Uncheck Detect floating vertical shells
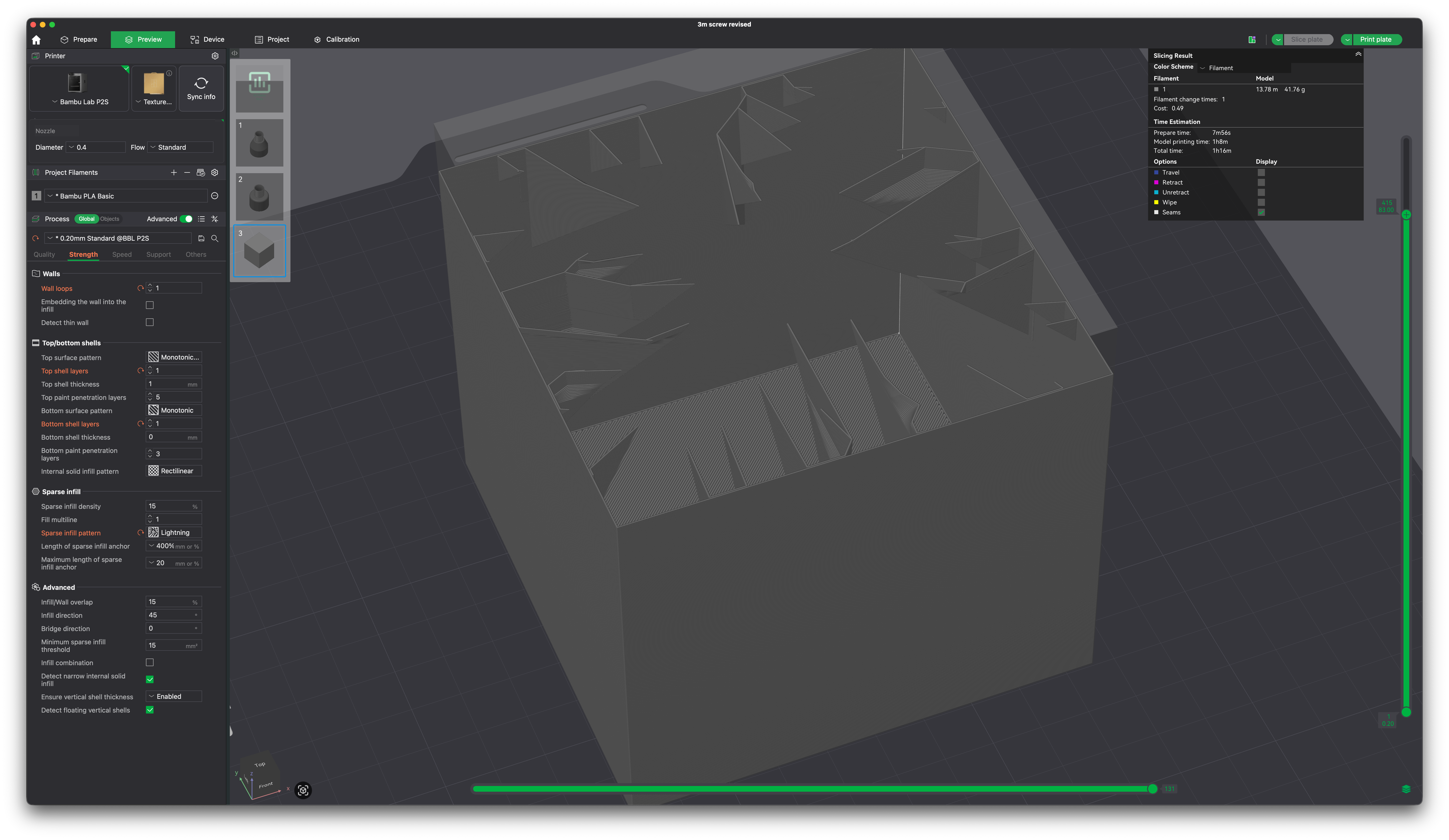Viewport: 1449px width, 840px height. (x=149, y=710)
